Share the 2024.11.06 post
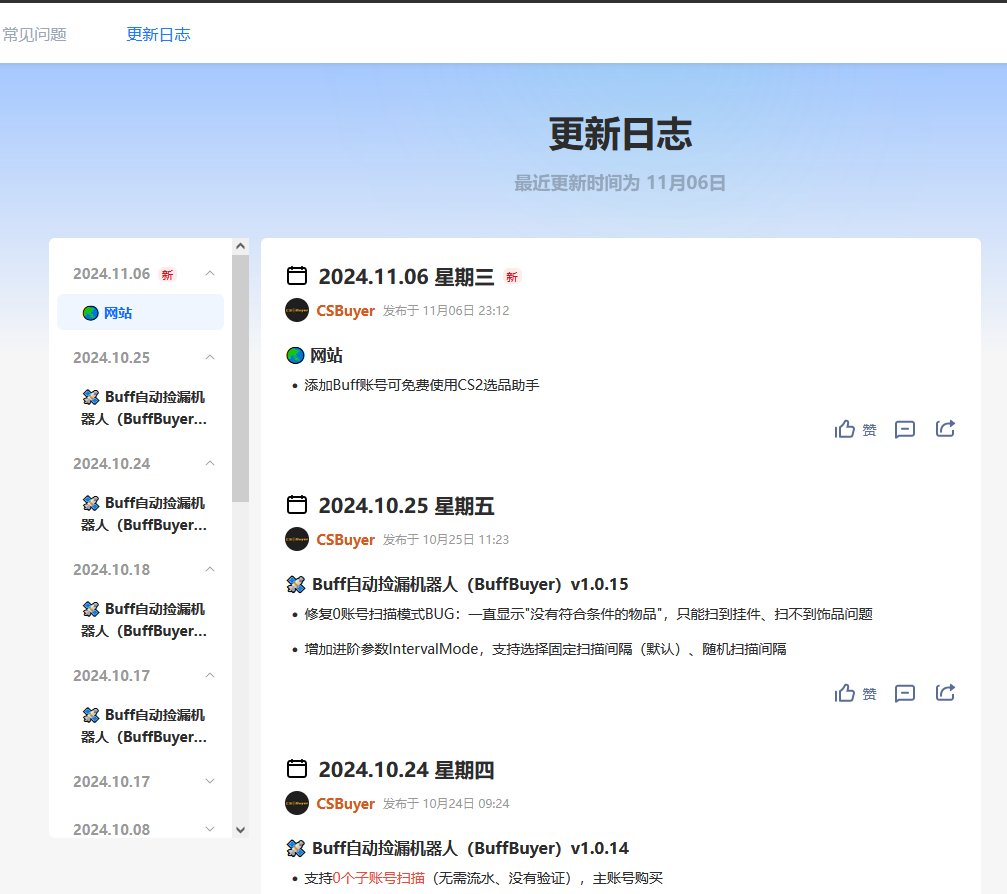1007x894 pixels. click(945, 428)
